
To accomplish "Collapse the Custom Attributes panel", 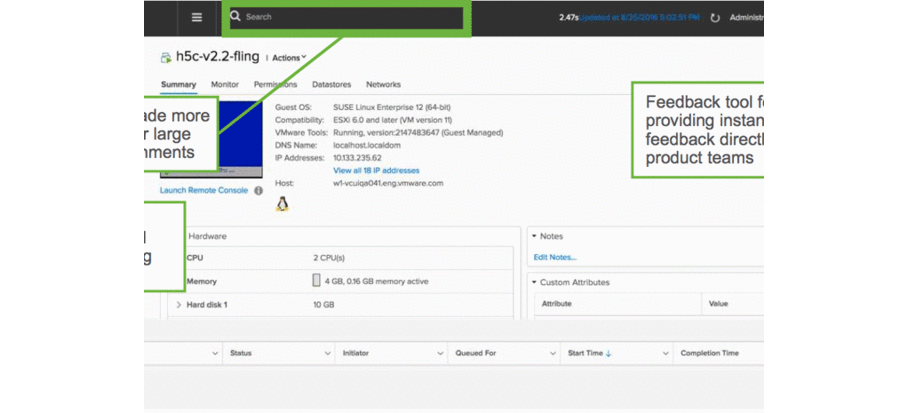I will (535, 282).
